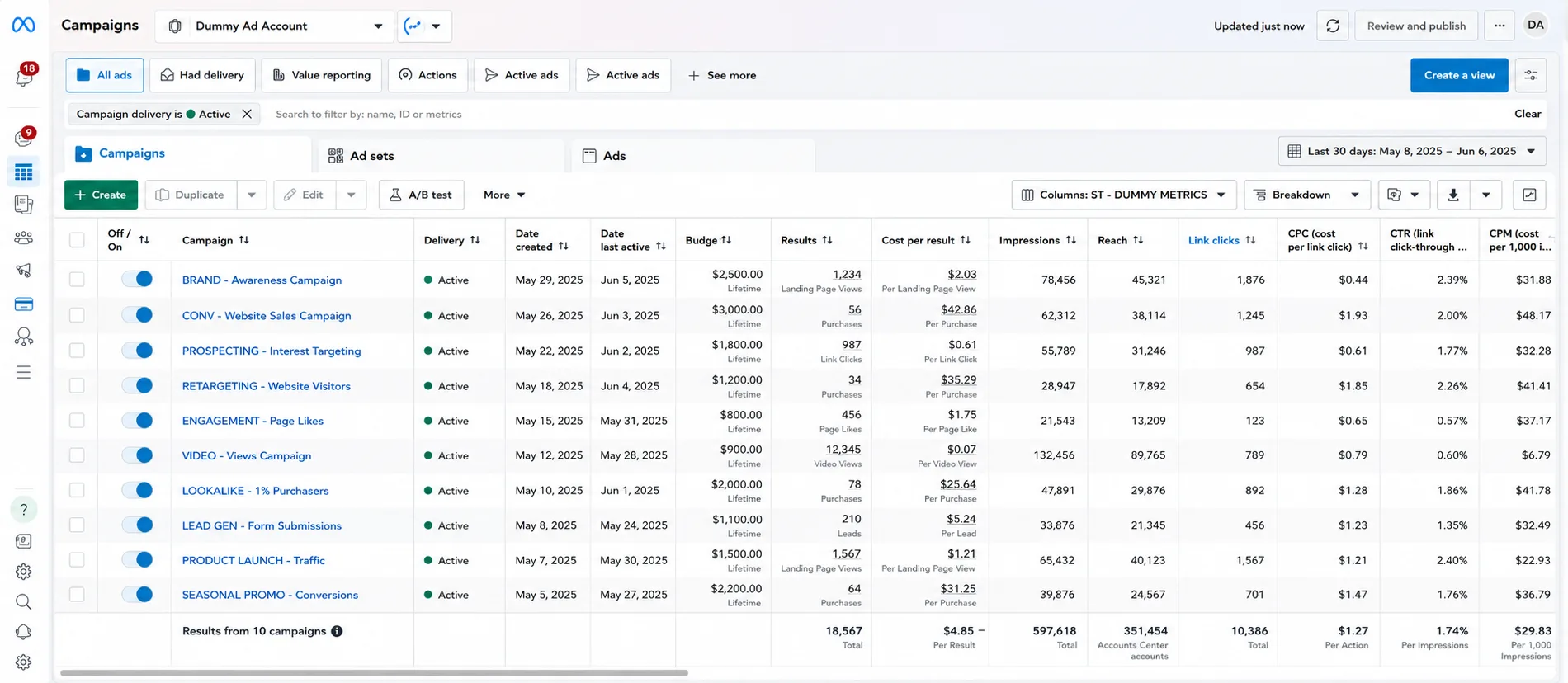The image size is (1568, 683).
Task: Open the Audiences people icon in sidebar
Action: coord(24,238)
